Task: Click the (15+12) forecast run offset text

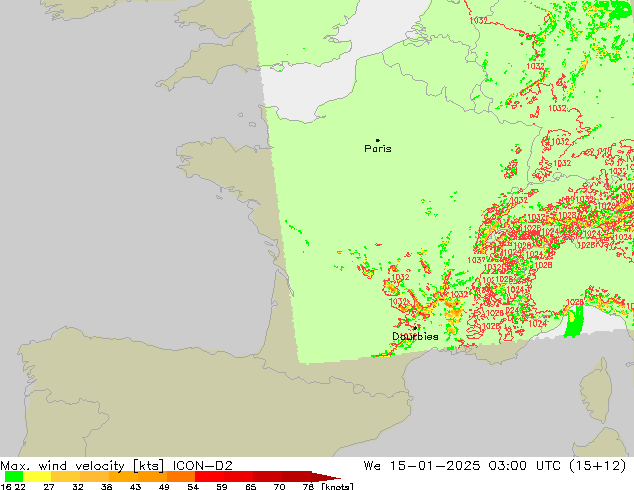Action: click(598, 466)
